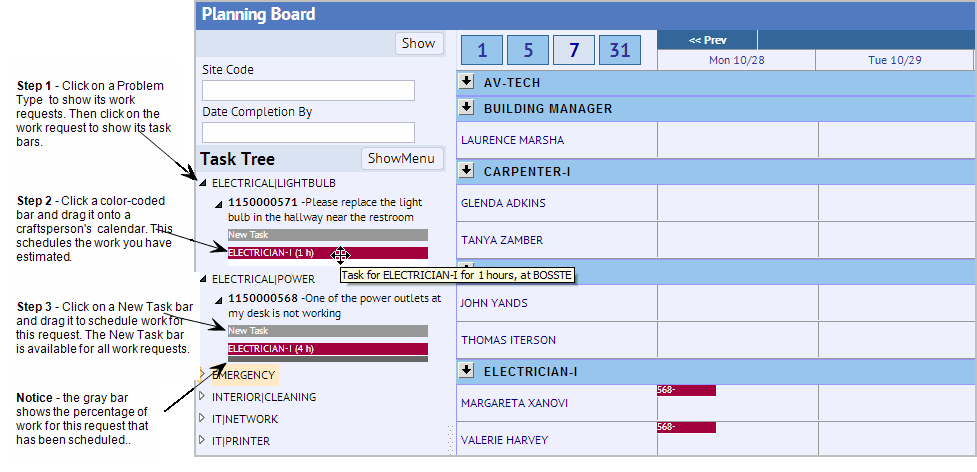977x472 pixels.
Task: Switch to the 31-day calendar view
Action: (620, 49)
